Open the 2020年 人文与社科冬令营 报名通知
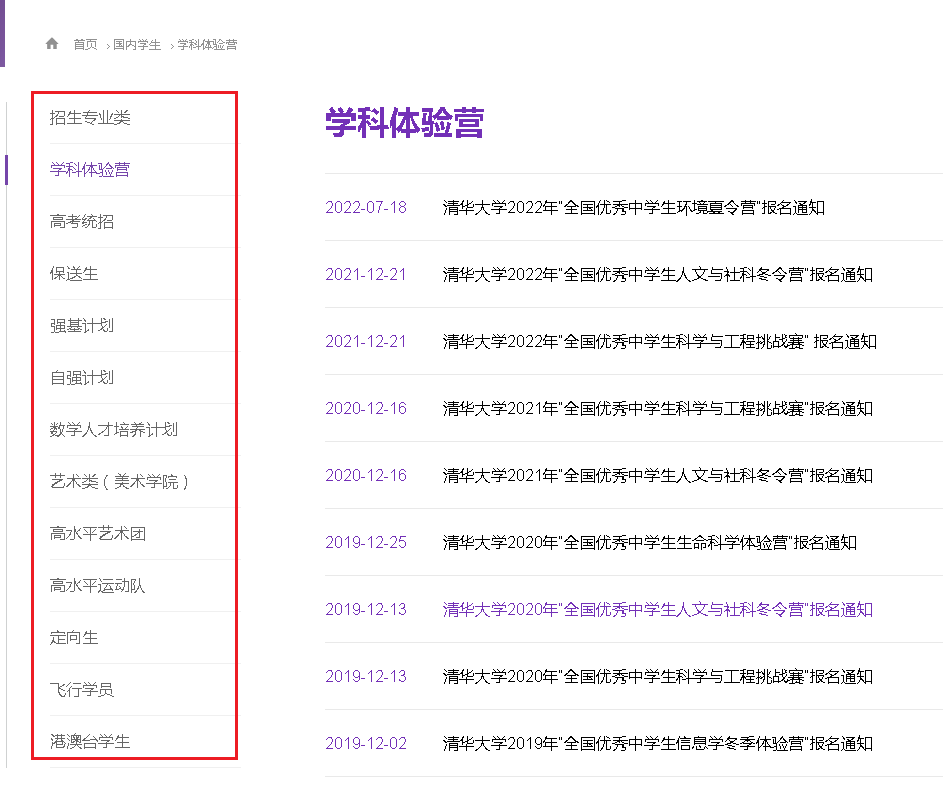 coord(658,610)
